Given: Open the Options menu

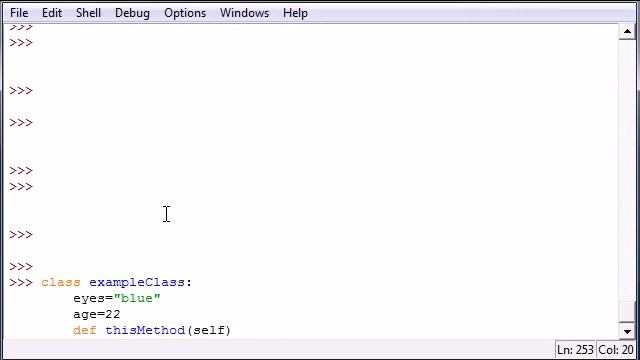Looking at the screenshot, I should (x=185, y=13).
